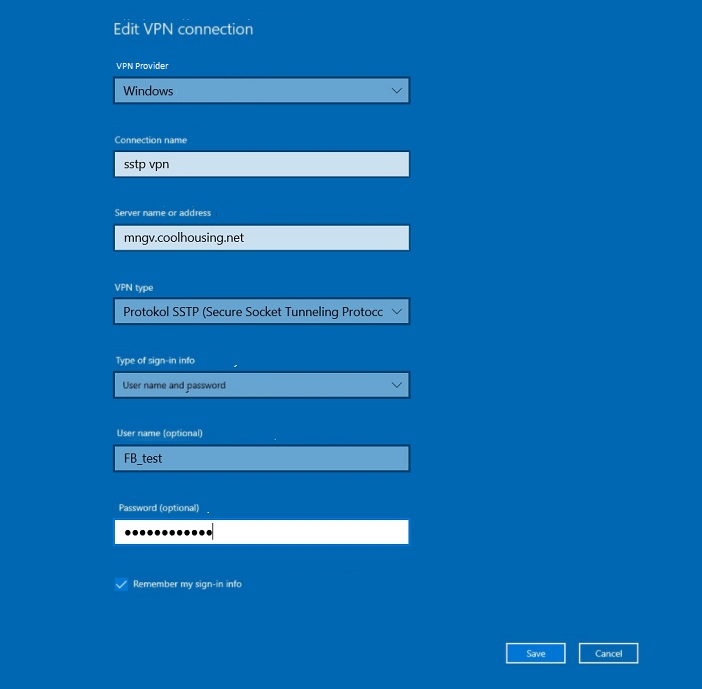Expand the VPN type dropdown with Protokol SSTP
This screenshot has height=689, width=702.
pyautogui.click(x=261, y=311)
